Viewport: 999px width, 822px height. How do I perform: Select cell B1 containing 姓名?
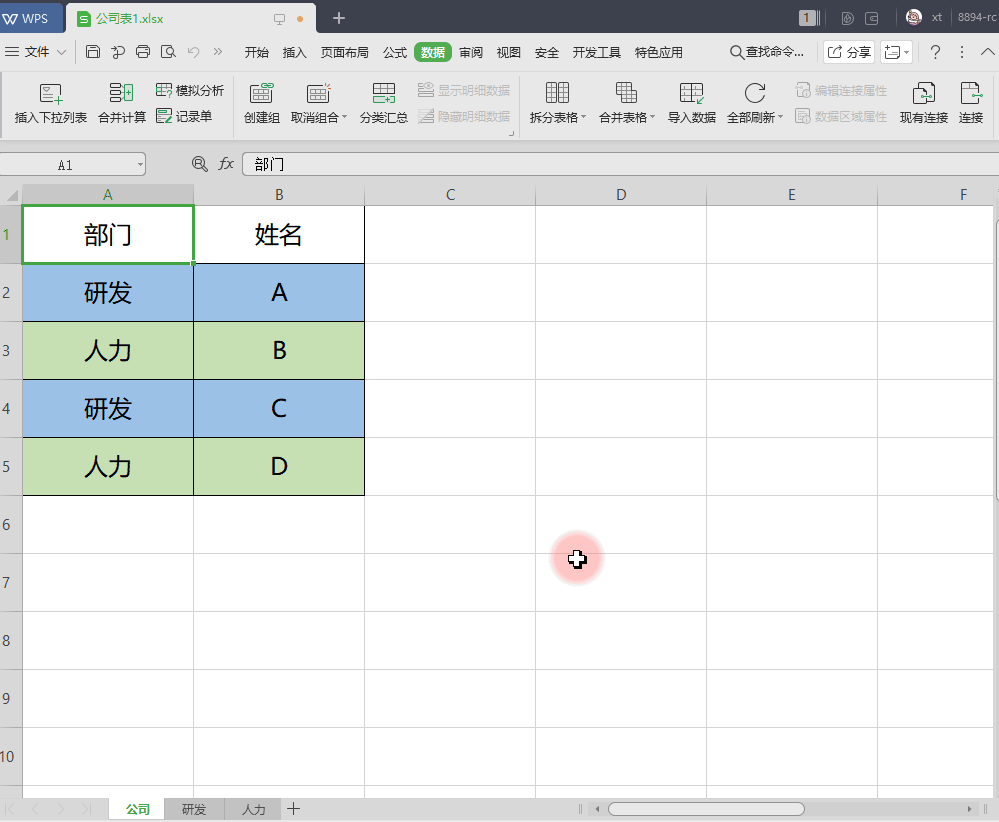point(279,234)
